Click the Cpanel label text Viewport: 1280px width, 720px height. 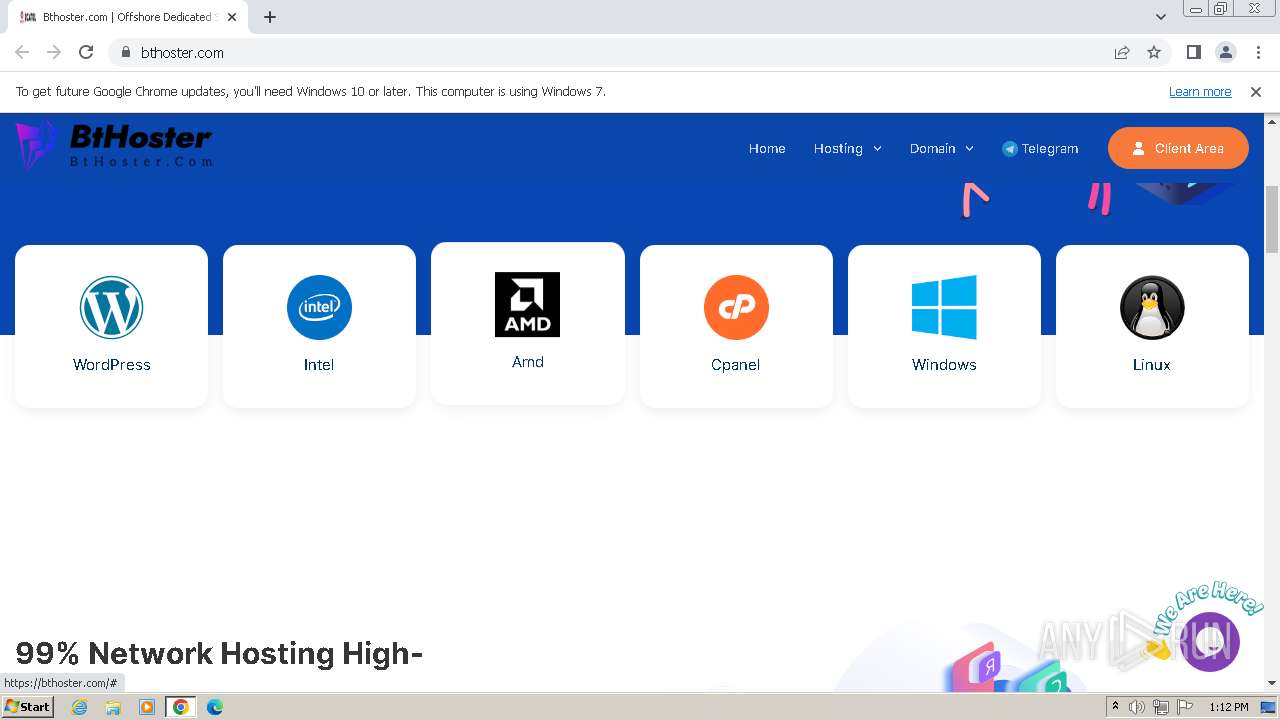coord(736,365)
